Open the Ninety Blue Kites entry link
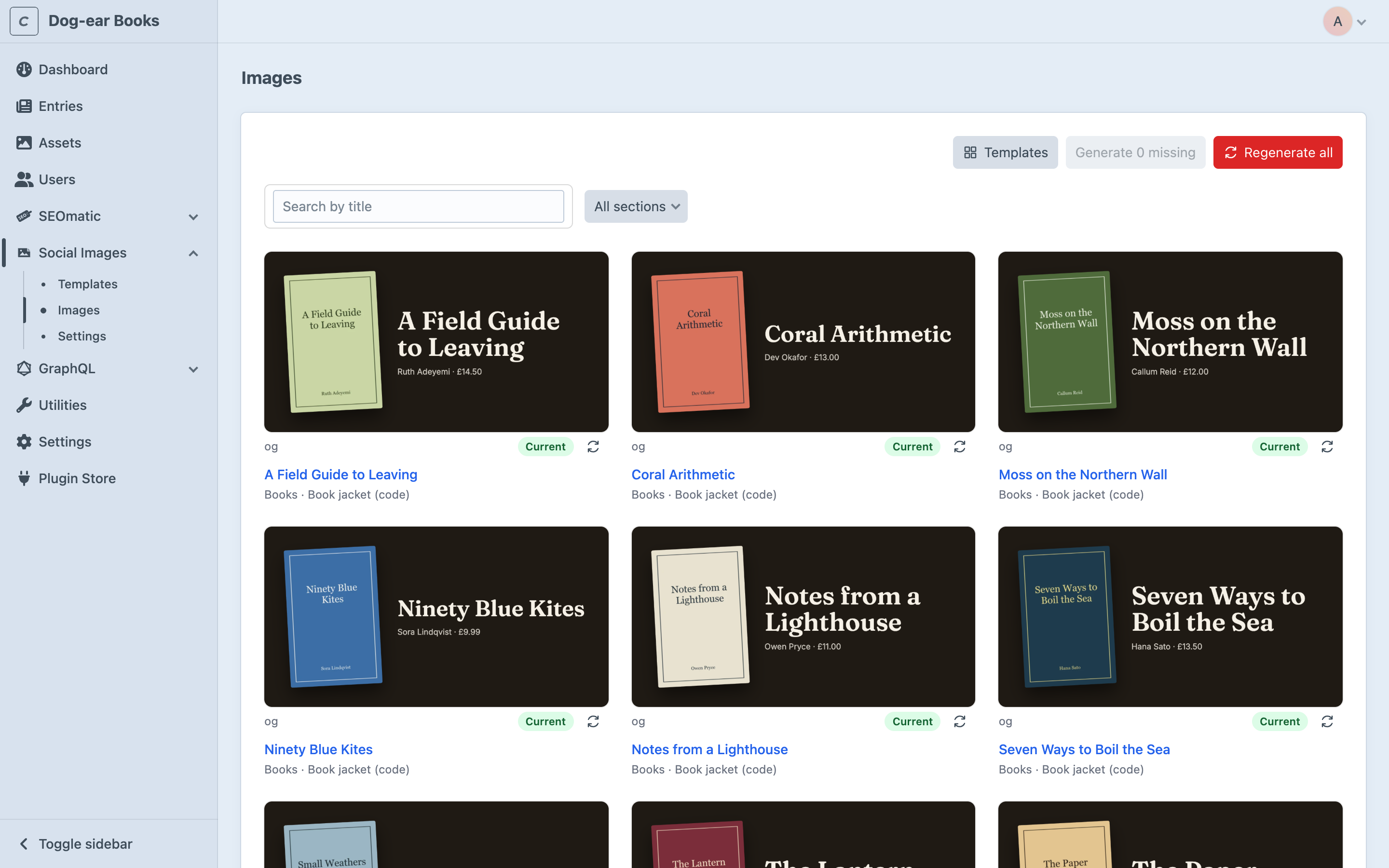Screen dimensions: 1389x868 318,750
